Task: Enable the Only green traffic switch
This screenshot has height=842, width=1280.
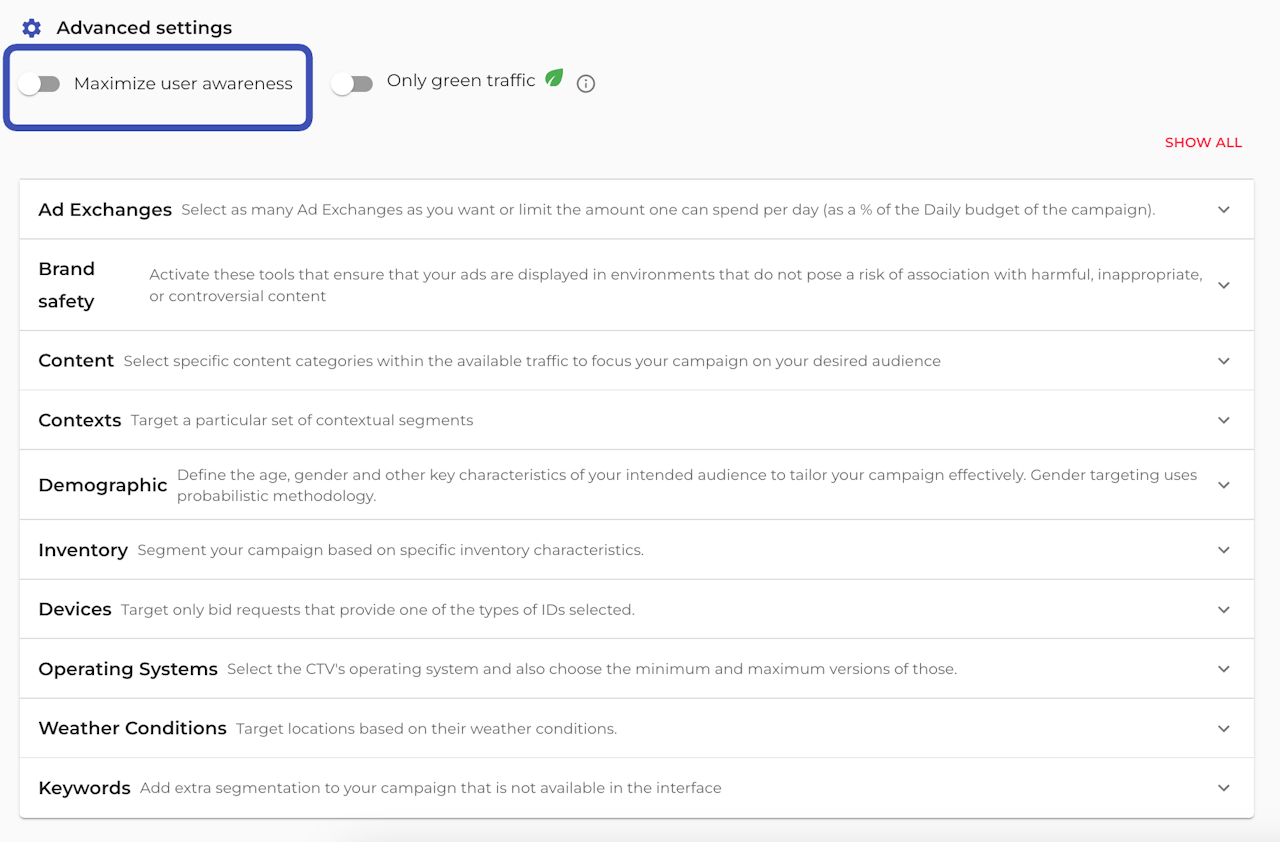Action: (352, 84)
